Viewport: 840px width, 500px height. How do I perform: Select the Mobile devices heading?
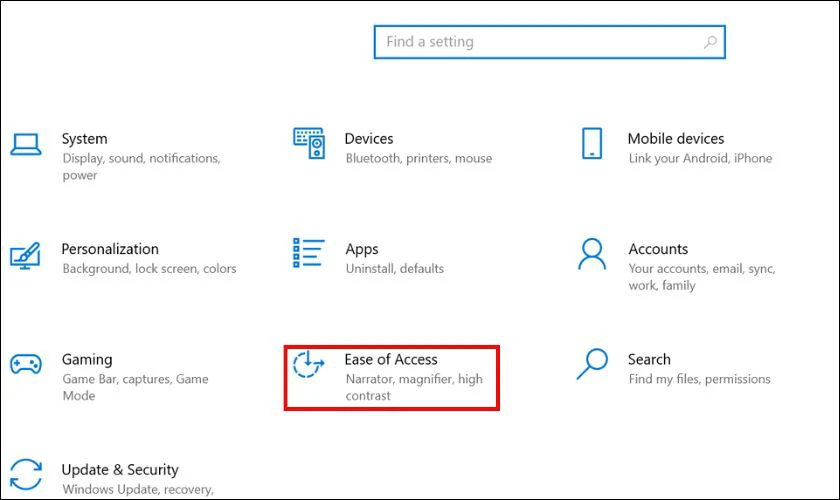click(675, 139)
